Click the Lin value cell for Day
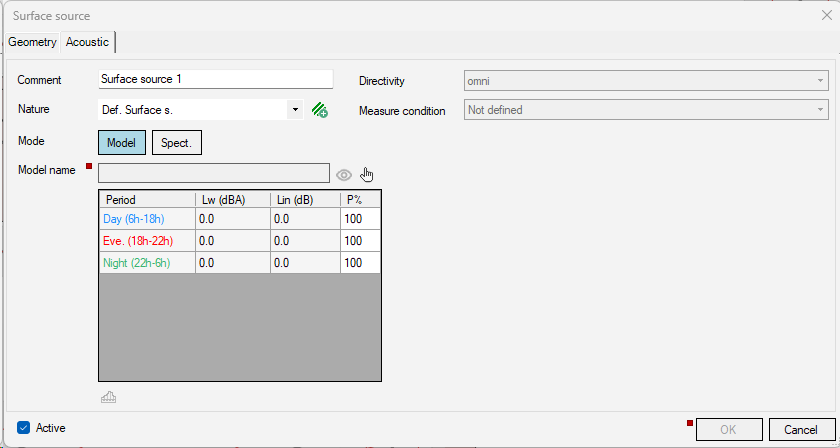Screen dimensions: 840x448 (305, 219)
